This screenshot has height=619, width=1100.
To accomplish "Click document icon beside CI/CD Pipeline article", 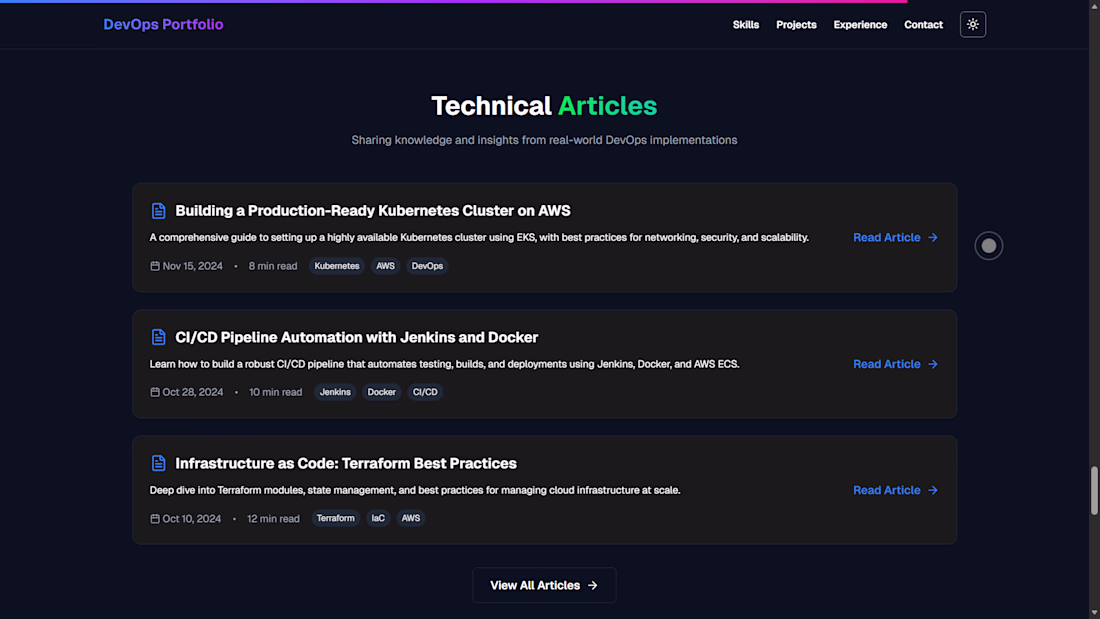I will click(x=159, y=337).
